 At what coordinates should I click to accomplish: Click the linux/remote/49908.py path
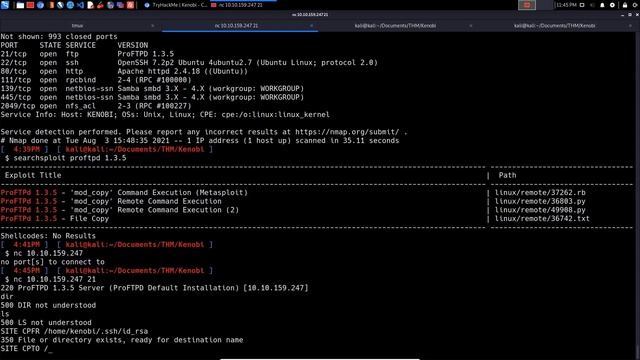click(x=540, y=210)
